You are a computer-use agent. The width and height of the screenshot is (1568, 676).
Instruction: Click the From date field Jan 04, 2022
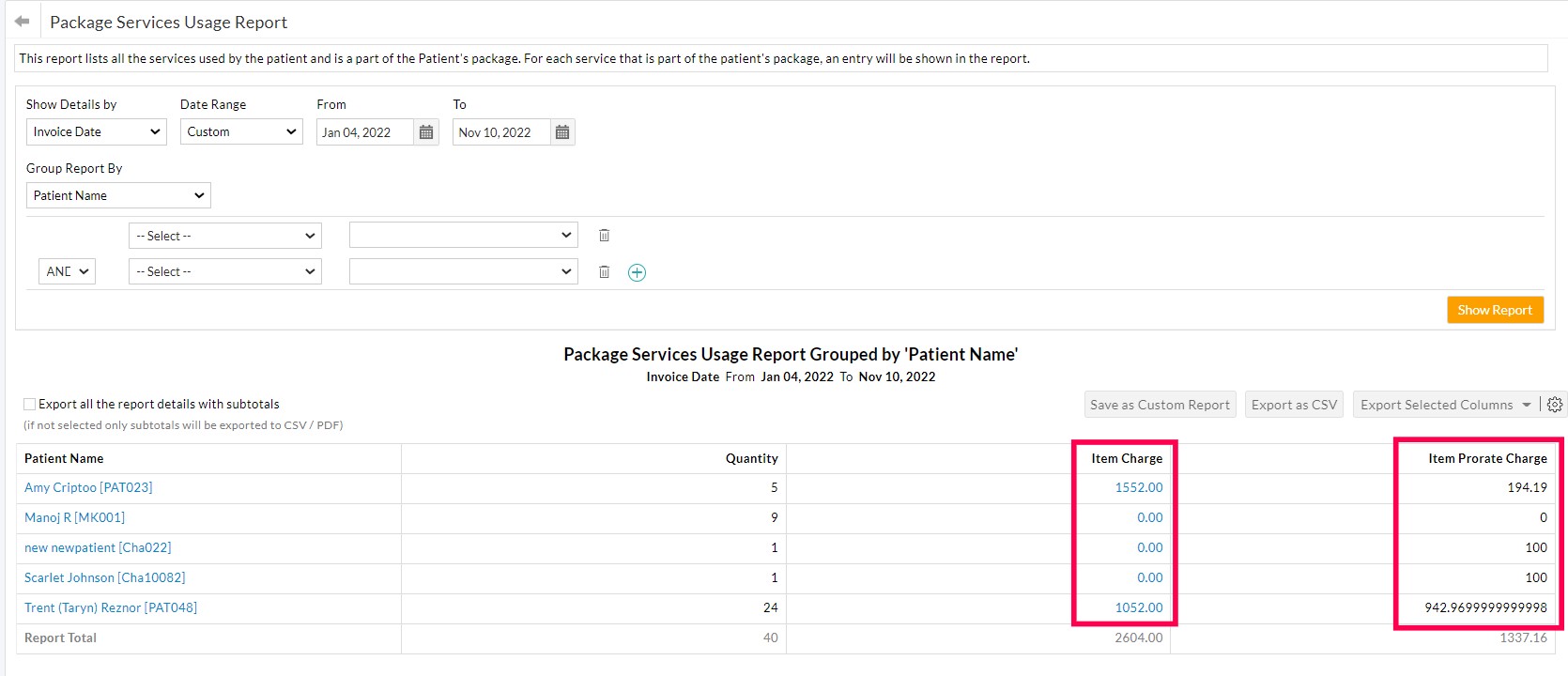pos(365,132)
